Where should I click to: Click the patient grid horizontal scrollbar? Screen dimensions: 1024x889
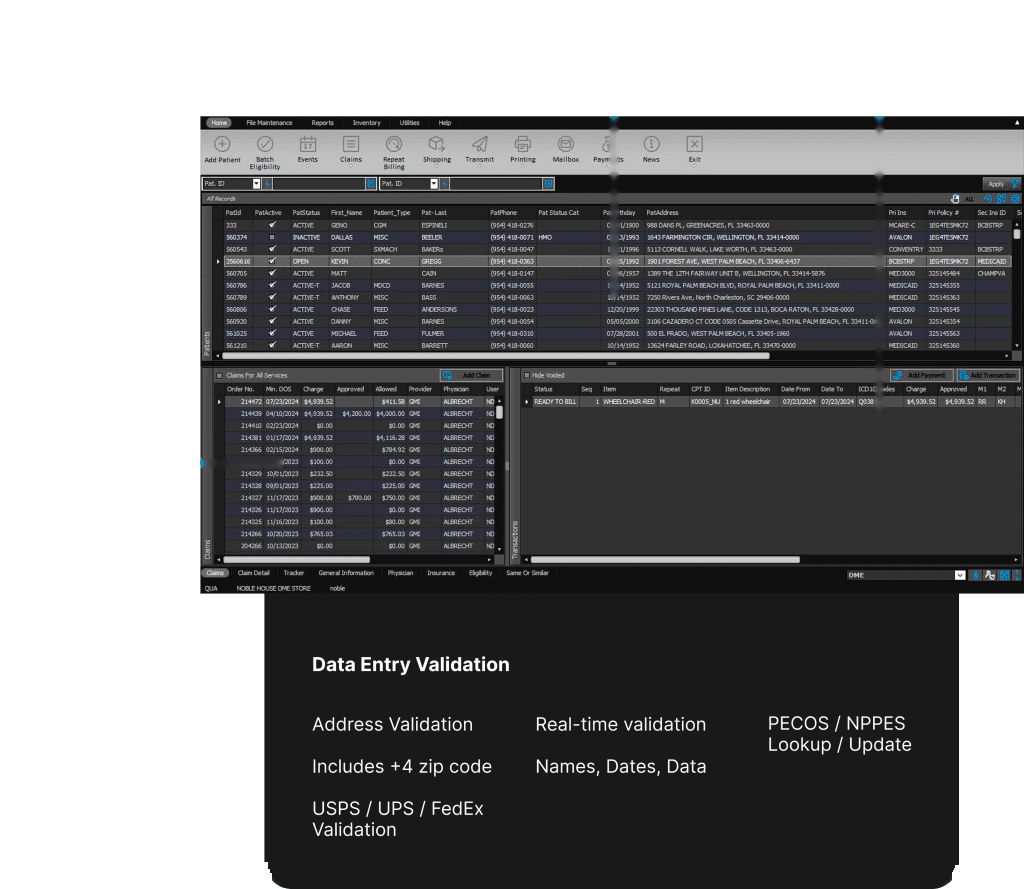pos(496,356)
